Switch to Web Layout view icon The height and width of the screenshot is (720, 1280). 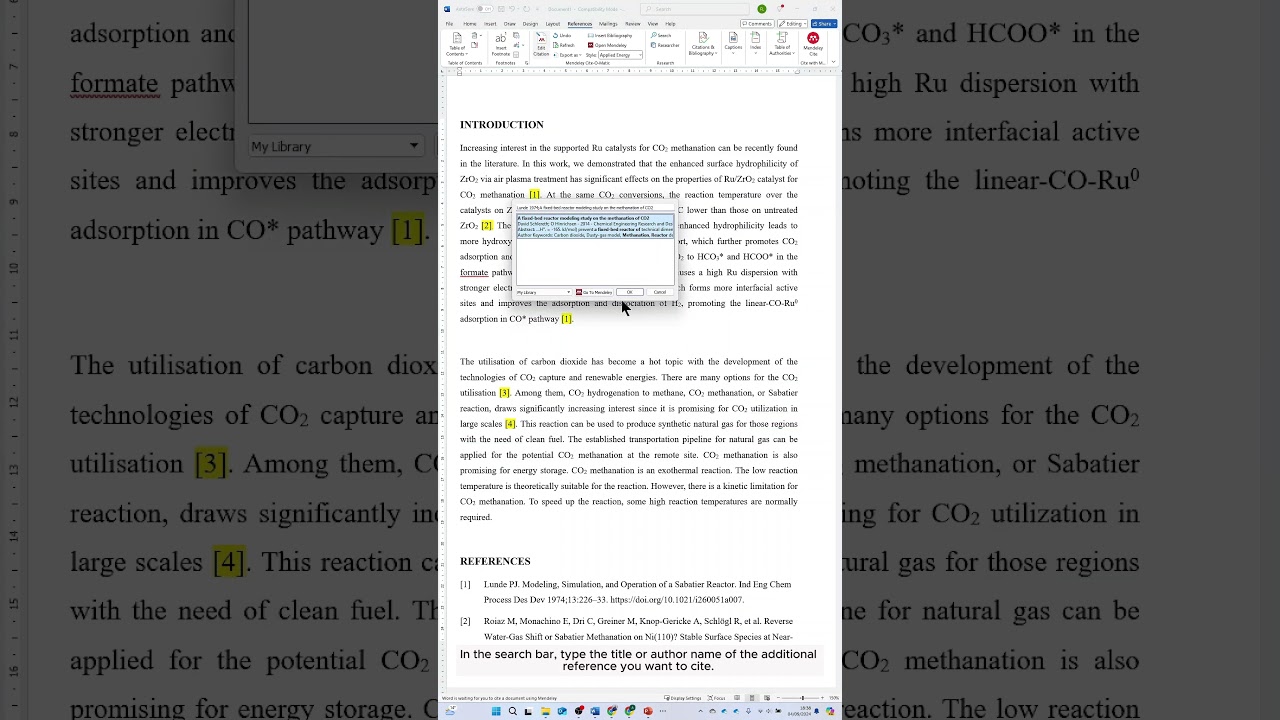point(767,698)
